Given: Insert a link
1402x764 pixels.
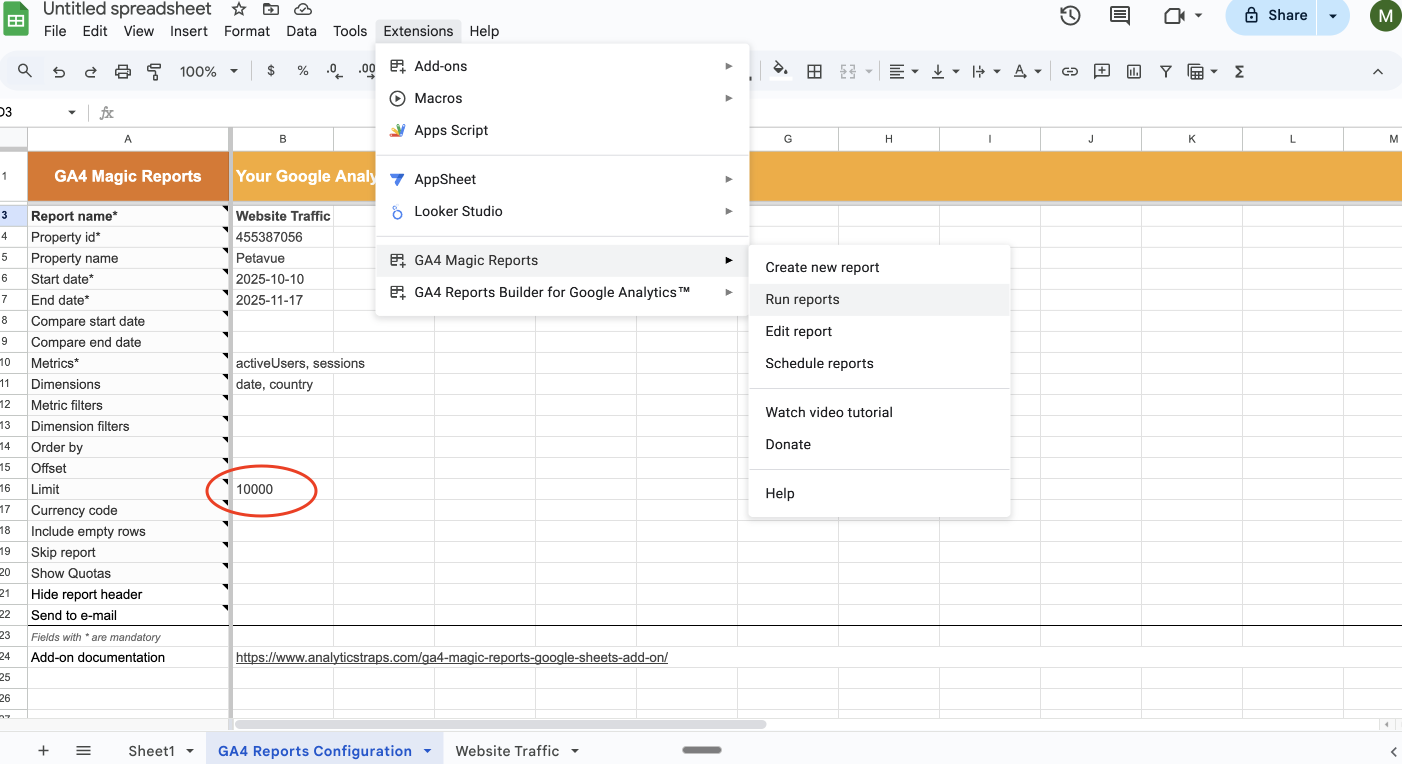Looking at the screenshot, I should [x=1070, y=71].
